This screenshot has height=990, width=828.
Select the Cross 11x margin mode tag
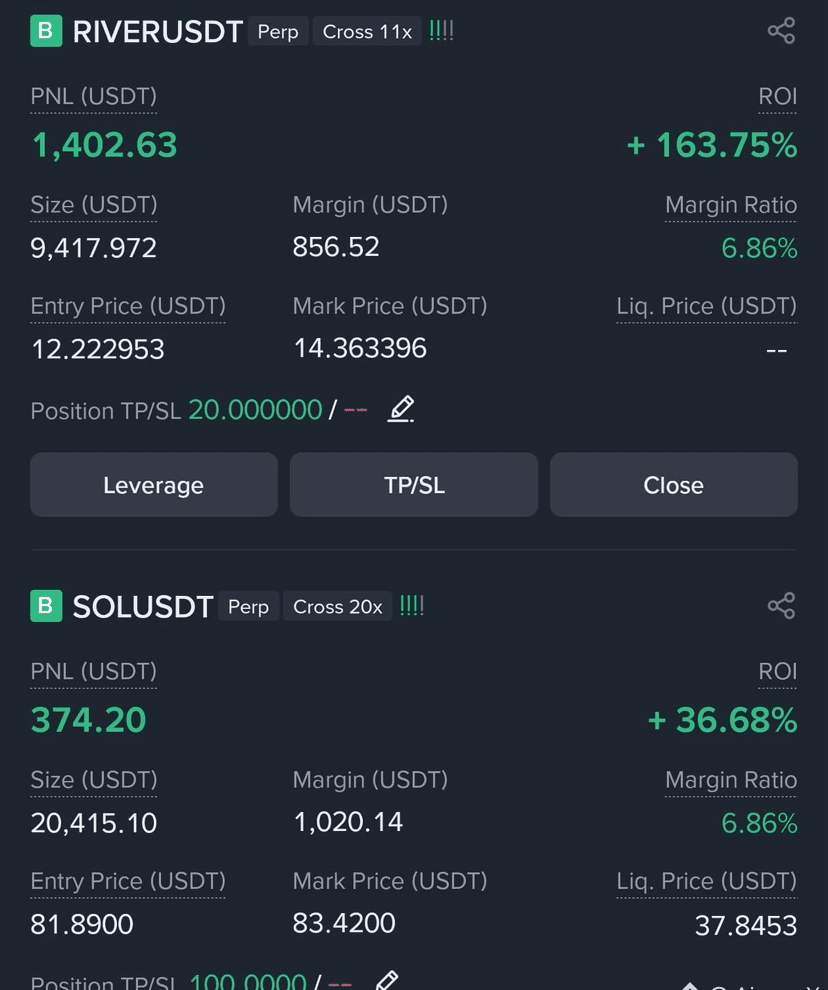[x=367, y=32]
